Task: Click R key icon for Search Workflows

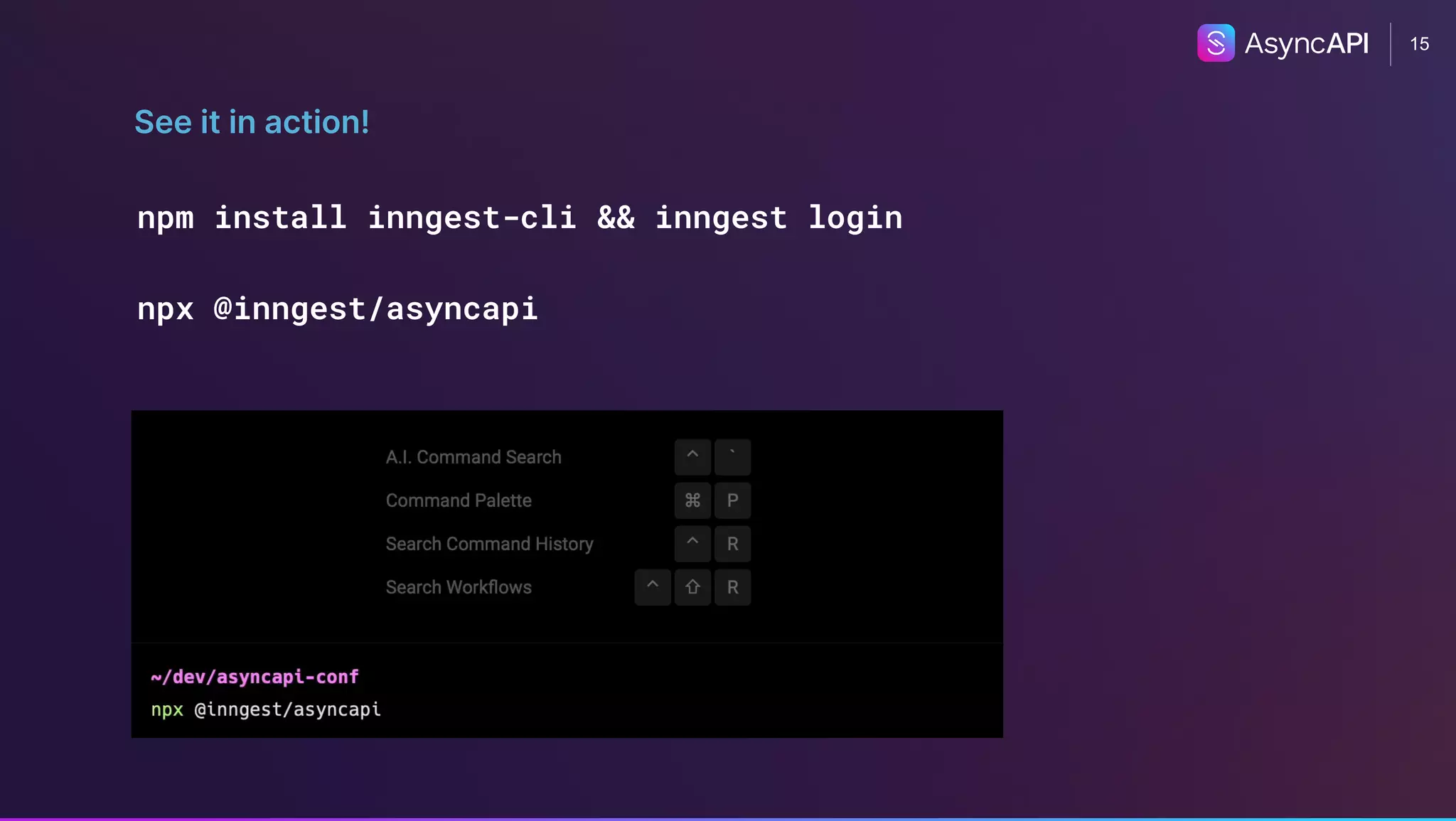Action: [732, 587]
